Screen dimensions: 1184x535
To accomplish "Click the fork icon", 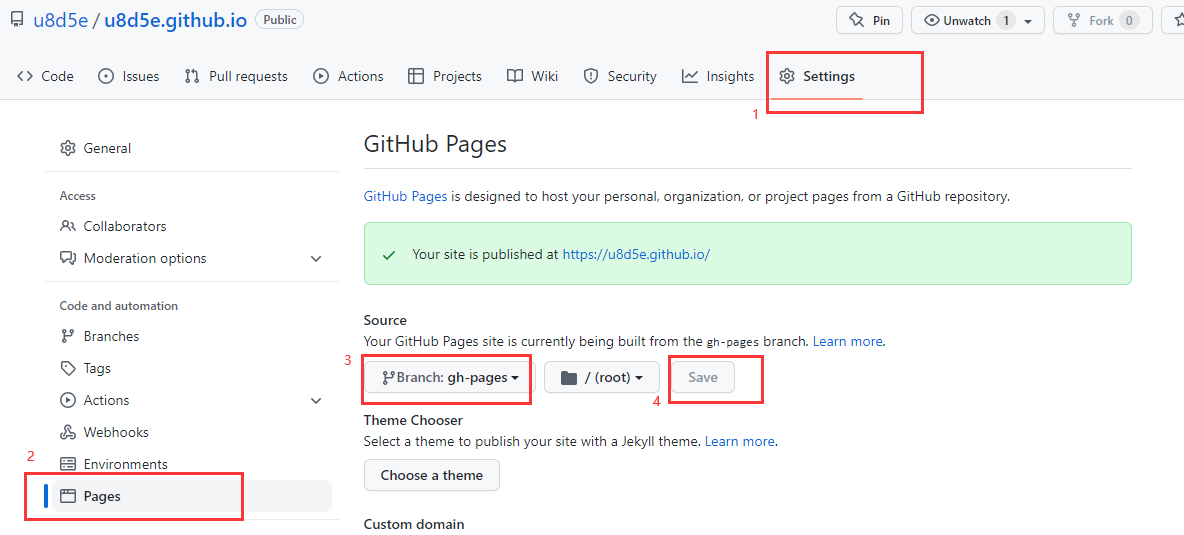I will pyautogui.click(x=1073, y=20).
